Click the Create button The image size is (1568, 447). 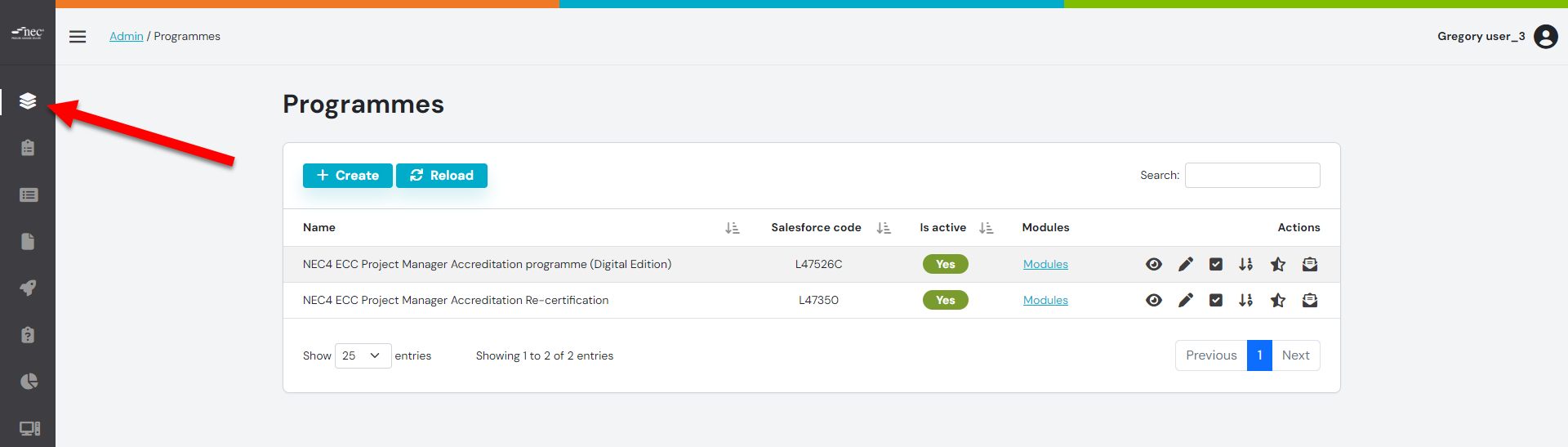(x=348, y=176)
